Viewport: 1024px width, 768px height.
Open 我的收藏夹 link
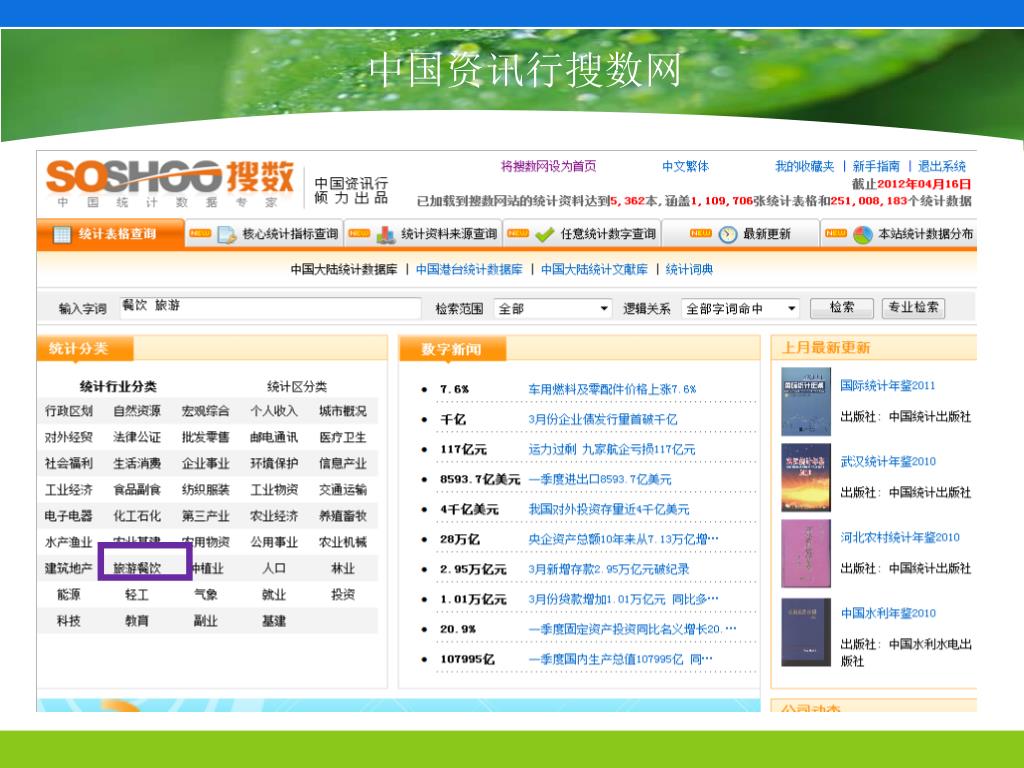[x=805, y=167]
